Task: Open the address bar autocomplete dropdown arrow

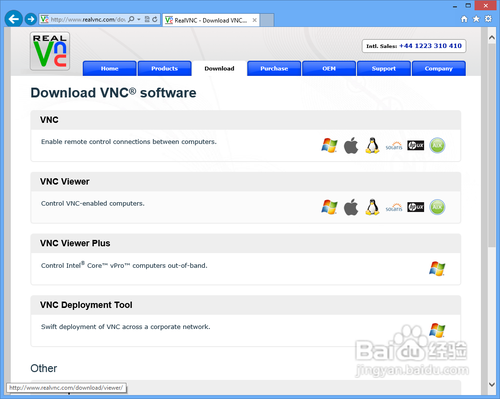Action: click(x=139, y=19)
